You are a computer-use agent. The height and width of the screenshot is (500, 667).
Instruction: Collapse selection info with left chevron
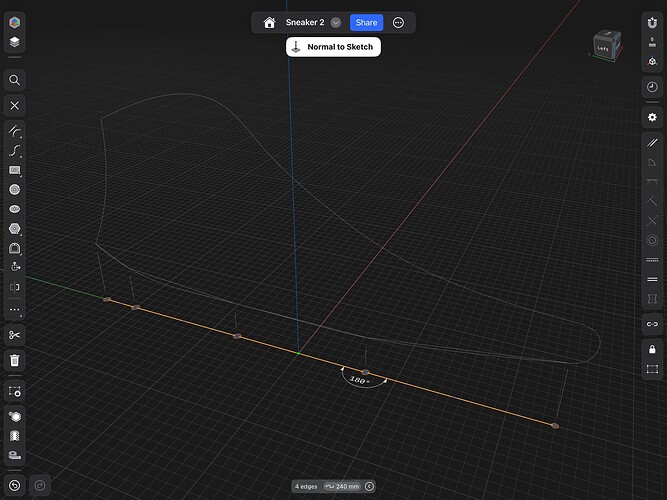pos(369,486)
